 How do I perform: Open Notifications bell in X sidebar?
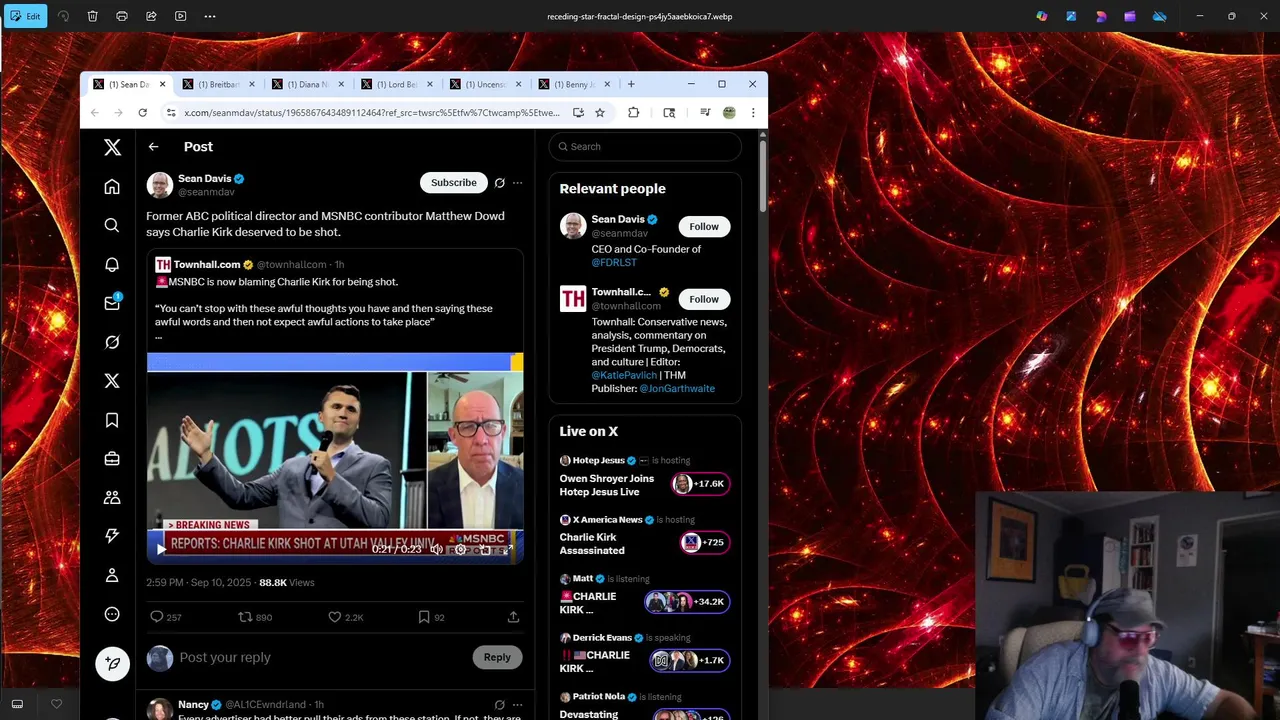(x=112, y=264)
